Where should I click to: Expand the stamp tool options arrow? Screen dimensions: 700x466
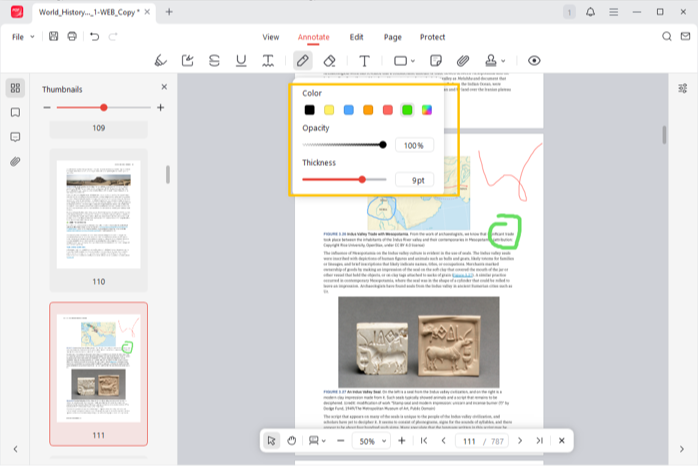coord(503,61)
